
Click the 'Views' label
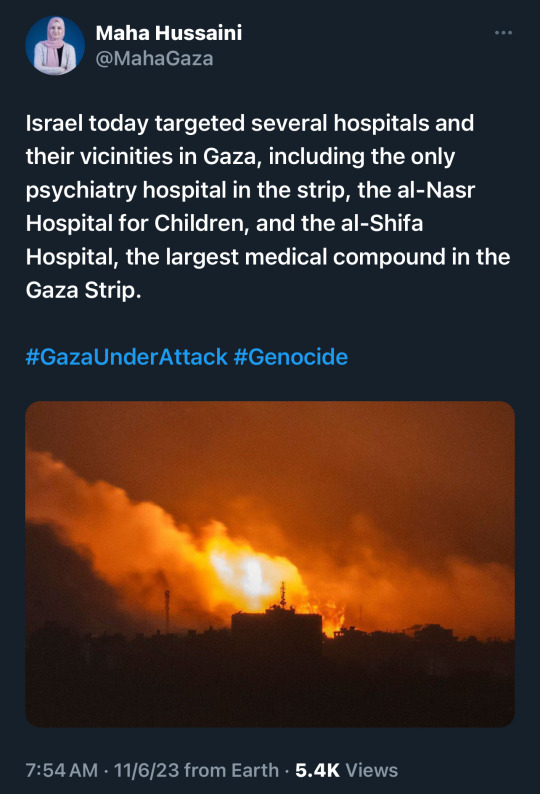coord(371,770)
